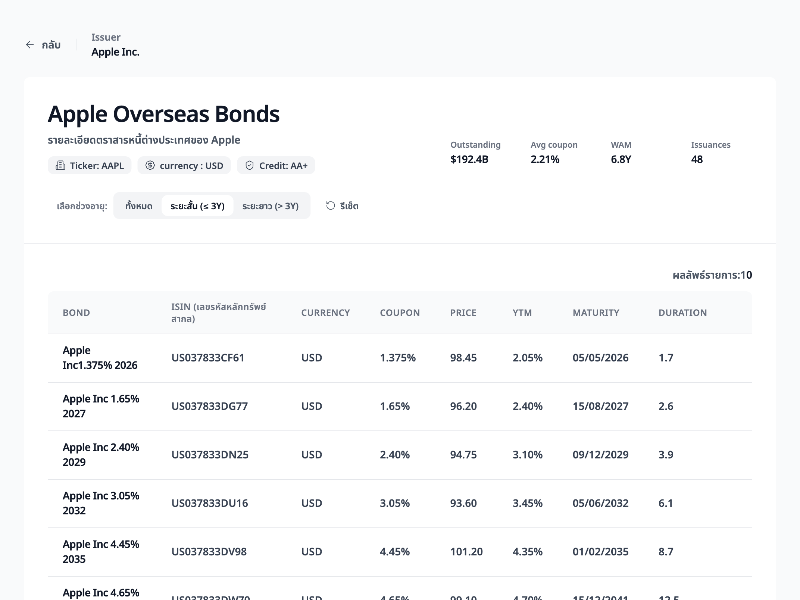Click the Issuances 48 value
The width and height of the screenshot is (800, 600).
coord(697,159)
